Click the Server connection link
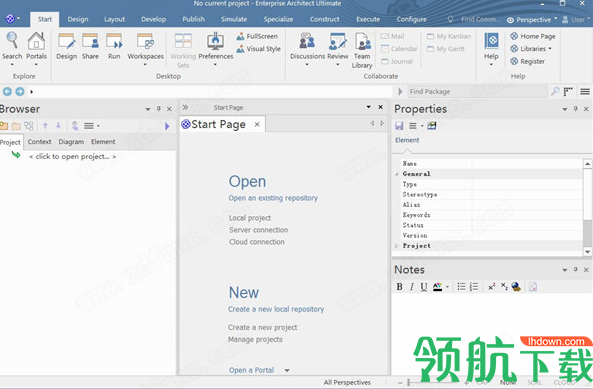Image resolution: width=593 pixels, height=389 pixels. (258, 230)
